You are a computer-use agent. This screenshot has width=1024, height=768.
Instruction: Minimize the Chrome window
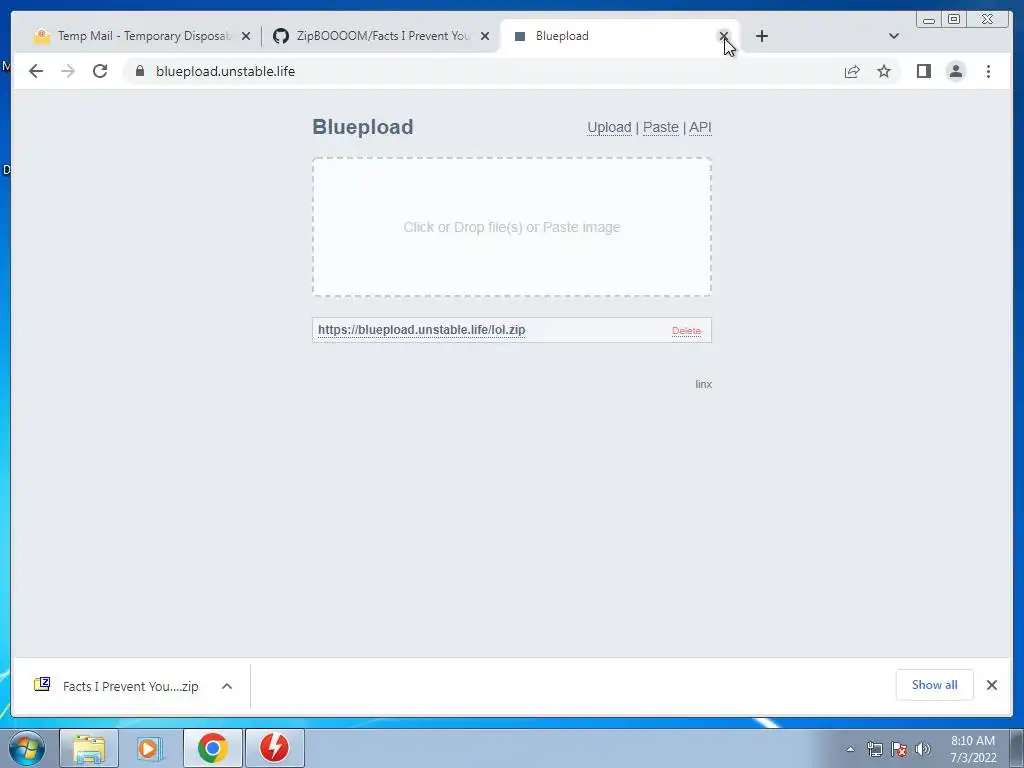point(929,20)
